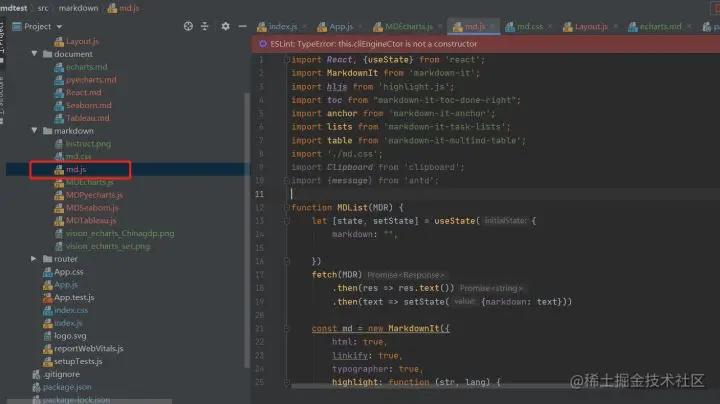Fold the useState block at line 13
720x404 pixels.
[287, 221]
